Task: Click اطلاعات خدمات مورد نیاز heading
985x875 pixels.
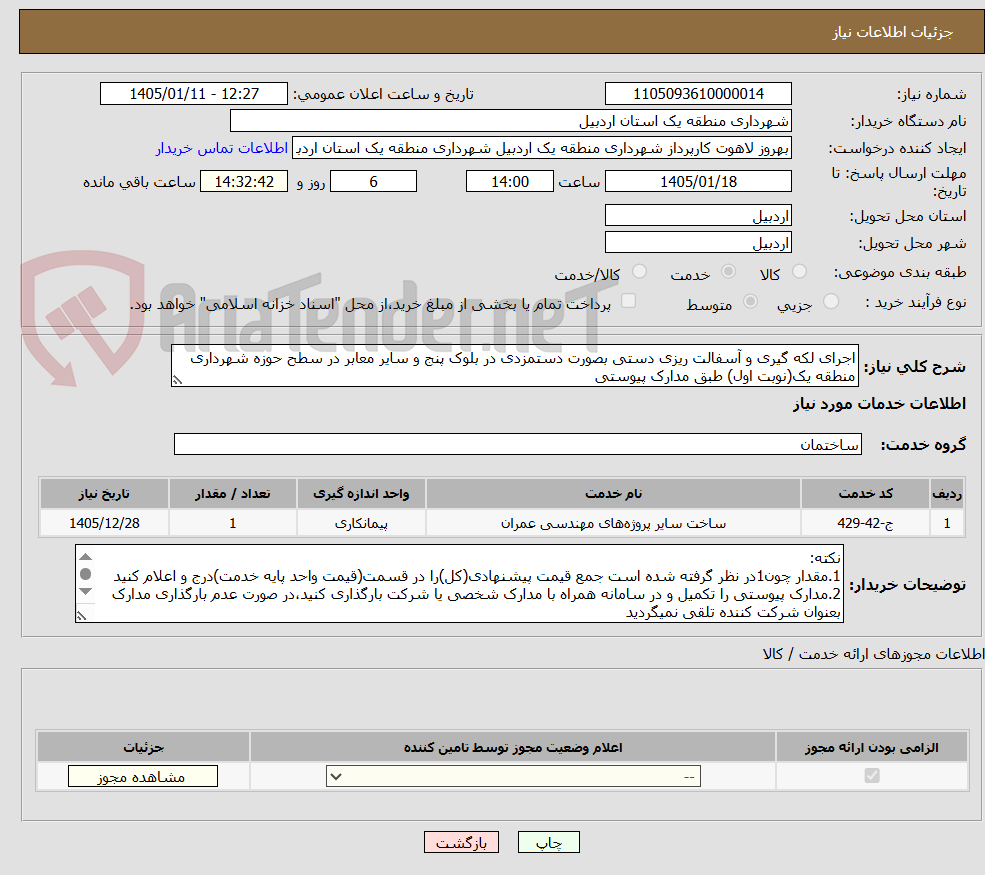Action: [879, 403]
